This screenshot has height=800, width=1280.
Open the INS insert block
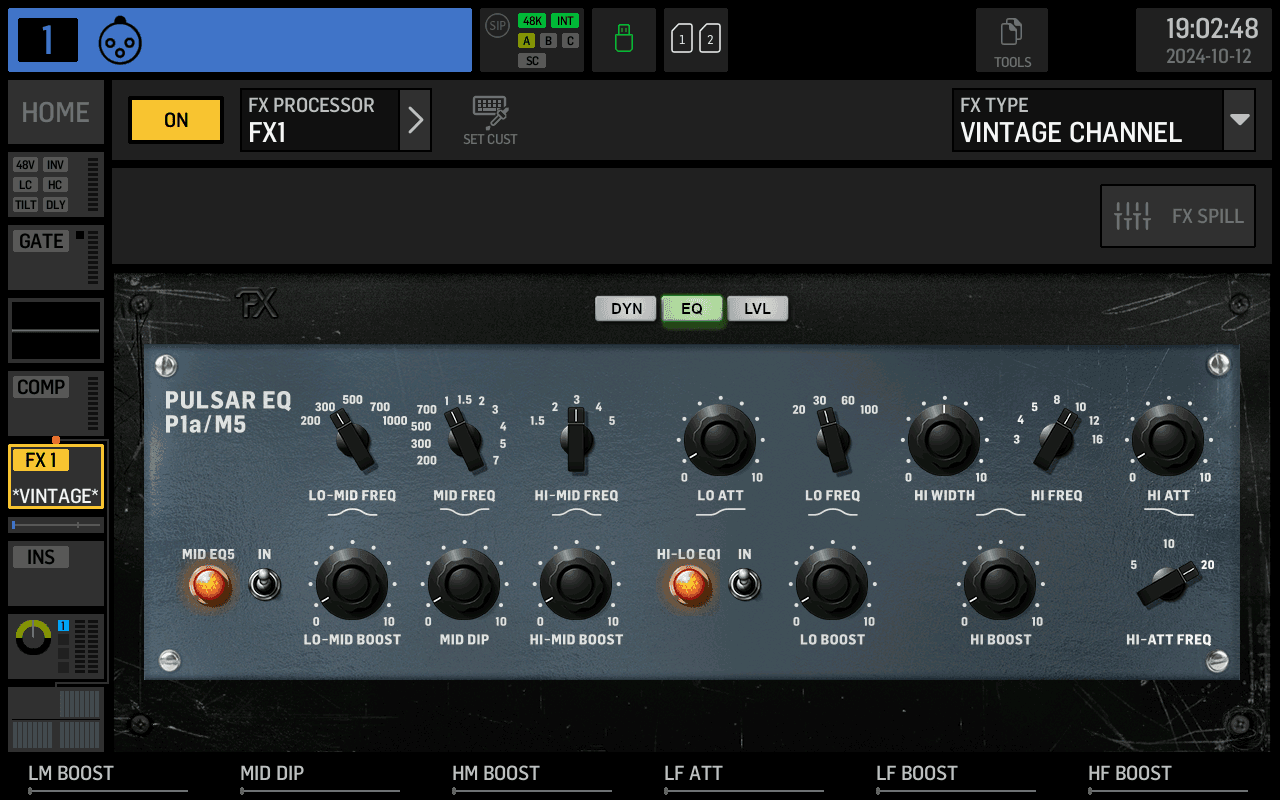click(56, 573)
